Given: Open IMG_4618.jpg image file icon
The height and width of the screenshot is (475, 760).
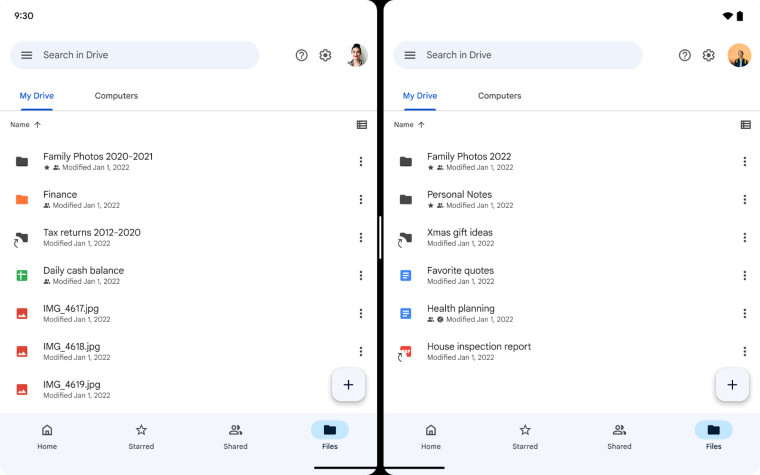Looking at the screenshot, I should click(22, 351).
